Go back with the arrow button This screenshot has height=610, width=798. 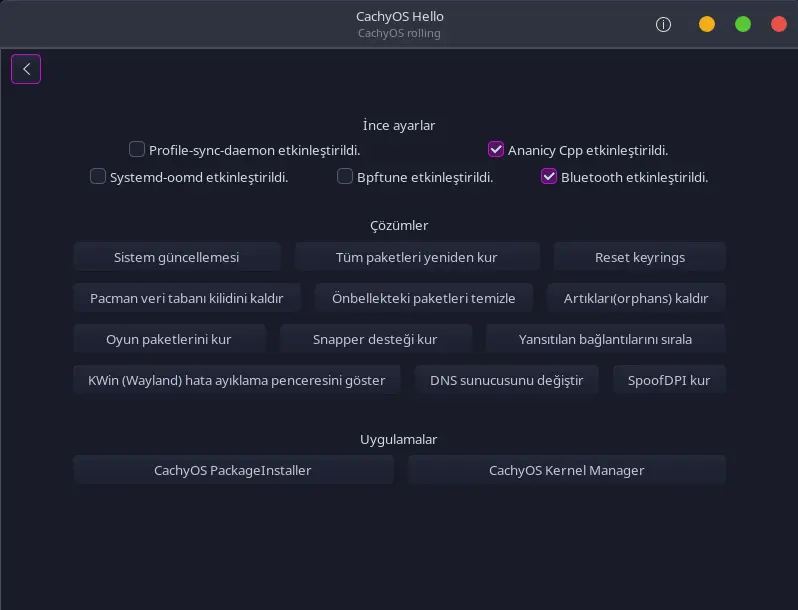(x=26, y=69)
